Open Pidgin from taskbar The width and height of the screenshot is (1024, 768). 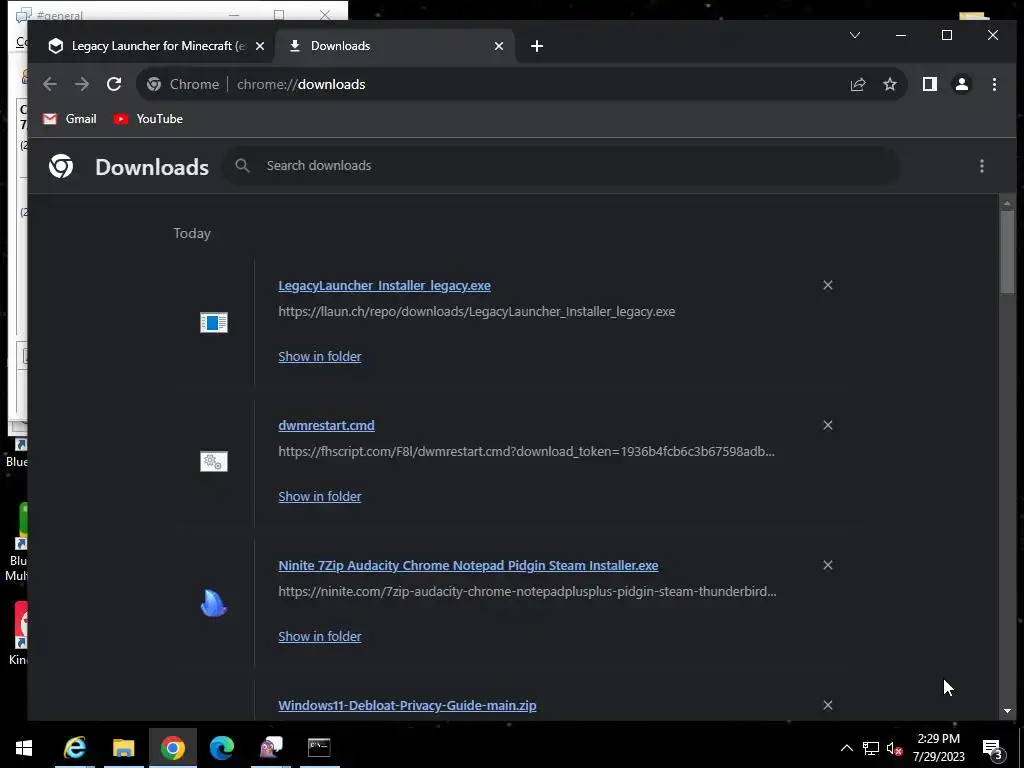tap(270, 748)
